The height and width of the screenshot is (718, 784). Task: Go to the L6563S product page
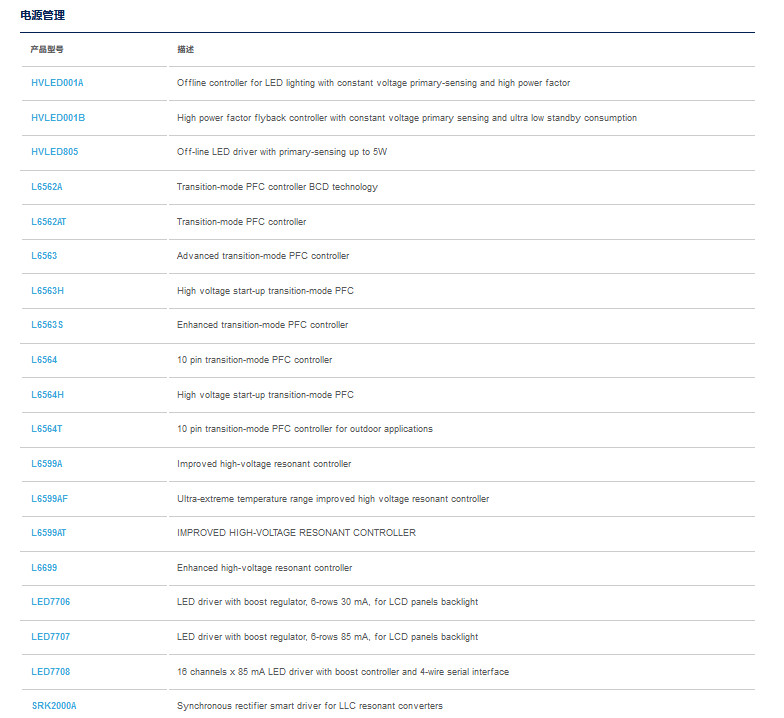tap(47, 325)
